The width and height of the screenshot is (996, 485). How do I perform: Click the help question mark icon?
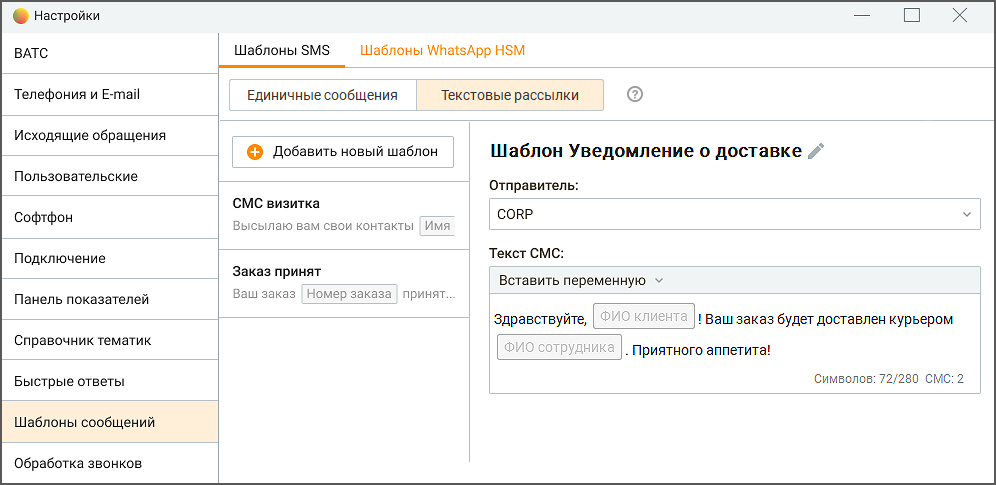pyautogui.click(x=635, y=95)
